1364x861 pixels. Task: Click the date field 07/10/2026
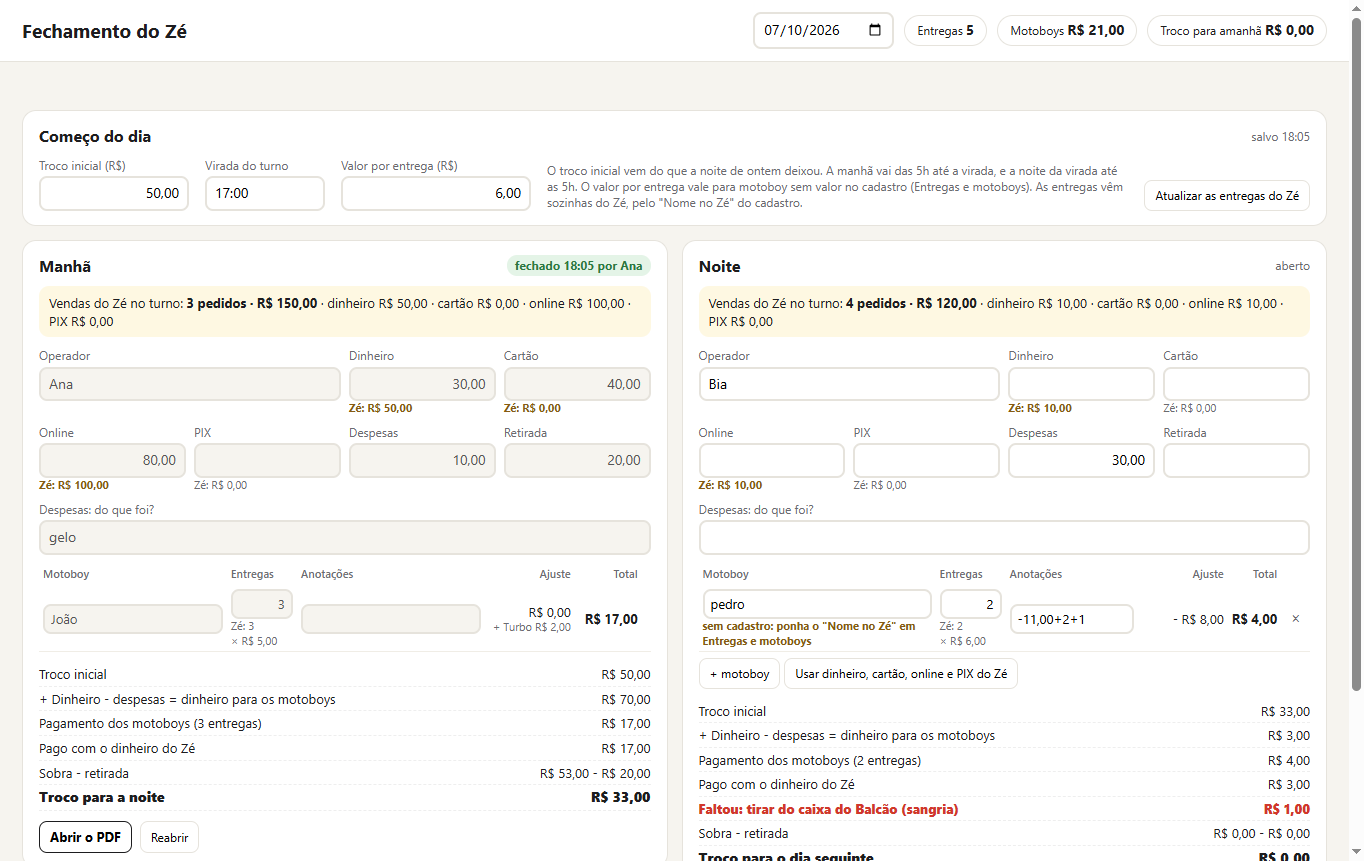pyautogui.click(x=823, y=30)
